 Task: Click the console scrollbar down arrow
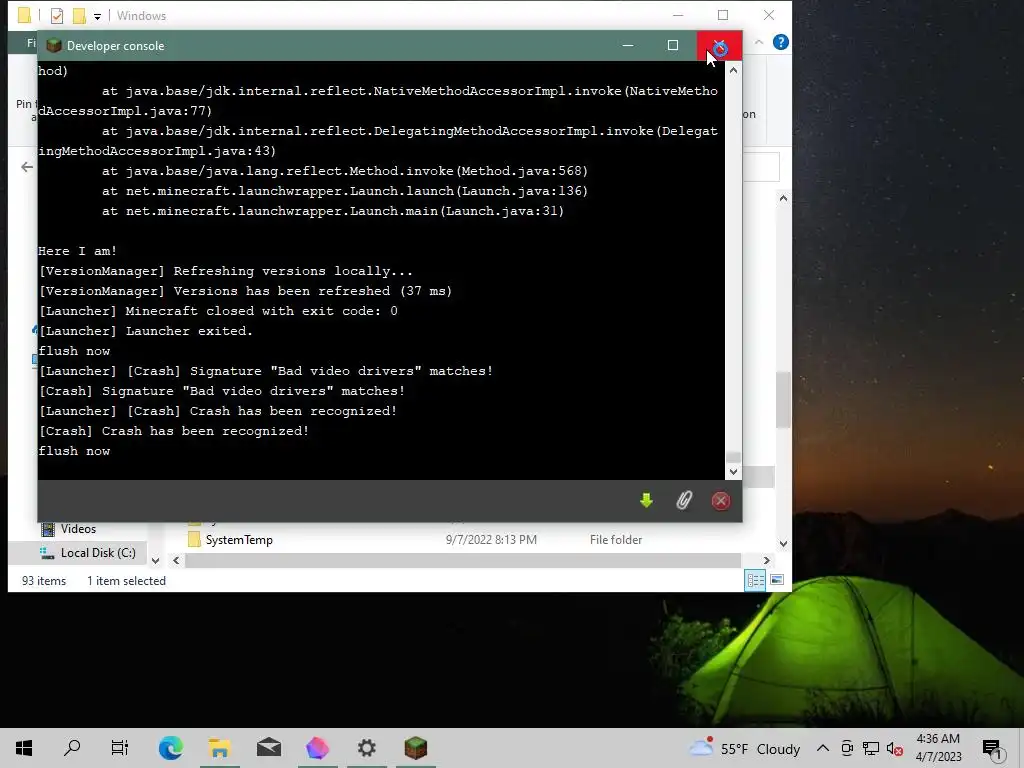(733, 472)
